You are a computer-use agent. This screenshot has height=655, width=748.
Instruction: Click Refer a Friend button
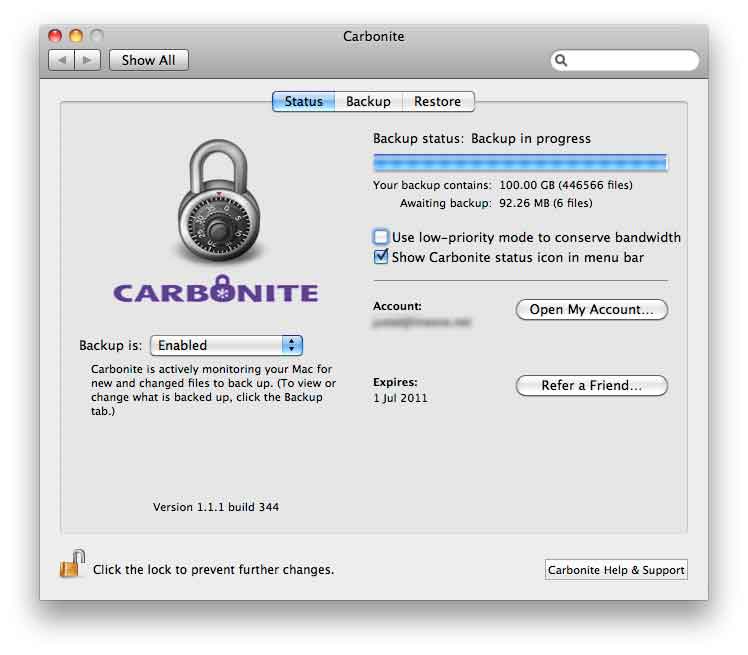pos(592,385)
